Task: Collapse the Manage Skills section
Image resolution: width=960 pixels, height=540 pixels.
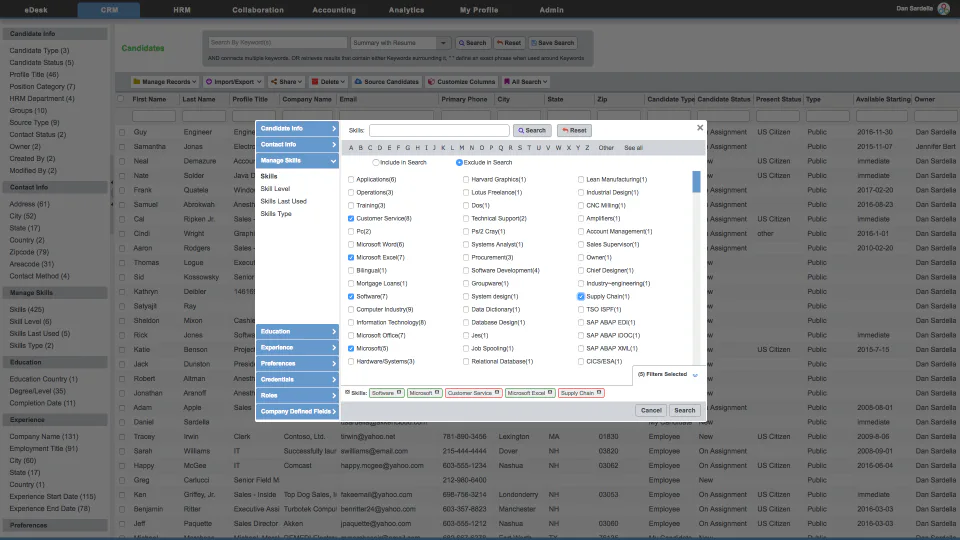Action: coord(297,160)
